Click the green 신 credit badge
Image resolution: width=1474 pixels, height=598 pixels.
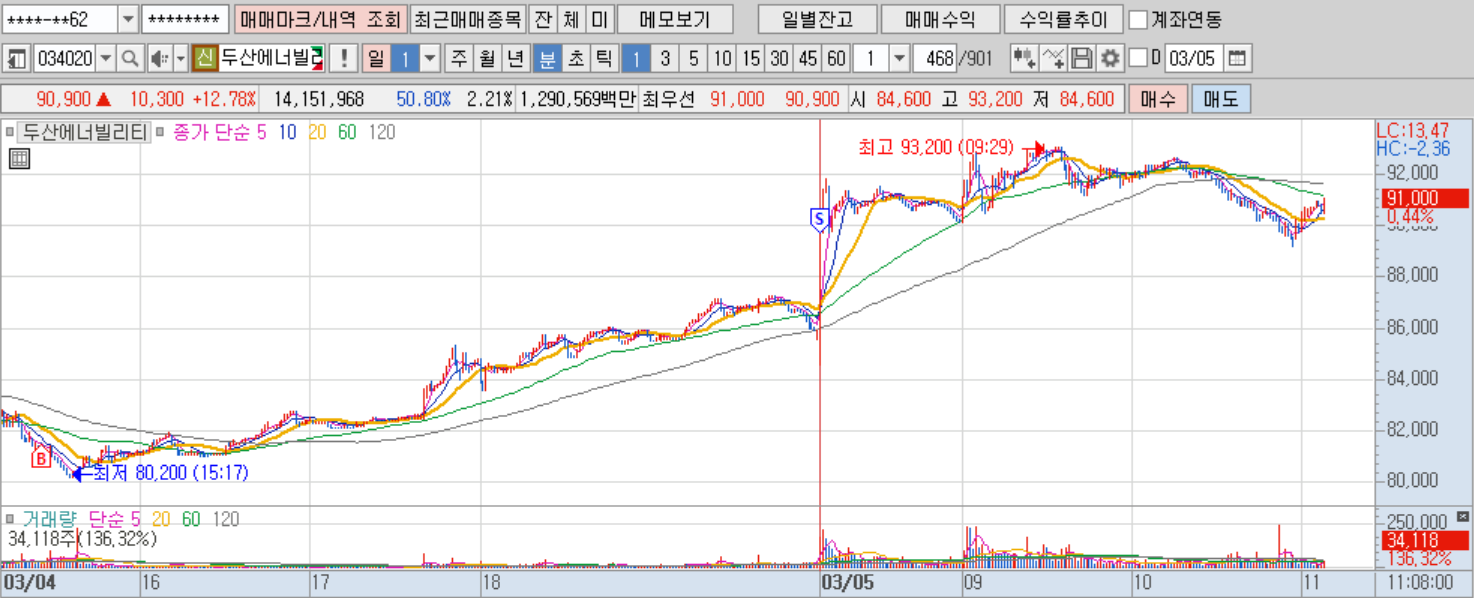click(204, 58)
